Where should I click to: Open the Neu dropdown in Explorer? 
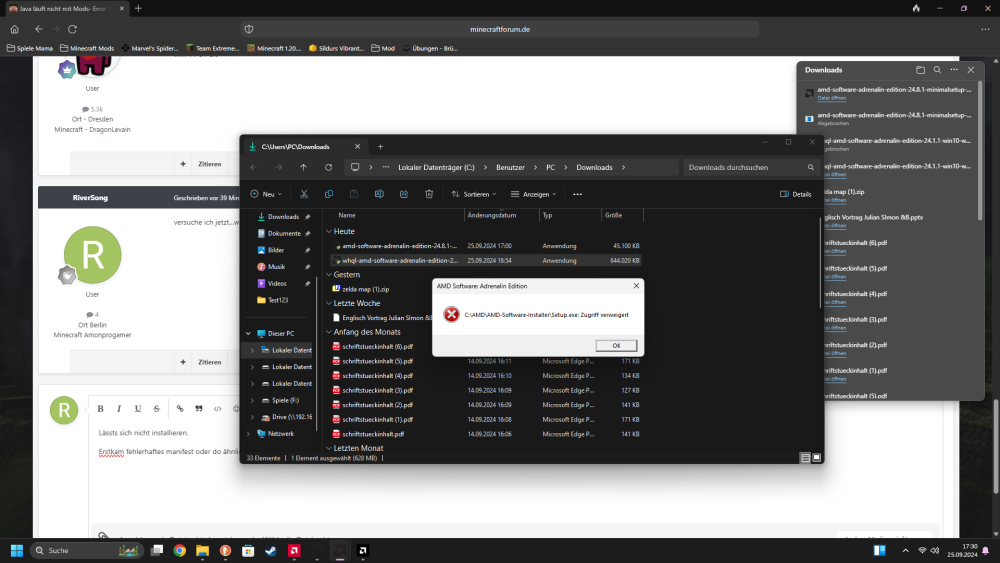[x=266, y=194]
